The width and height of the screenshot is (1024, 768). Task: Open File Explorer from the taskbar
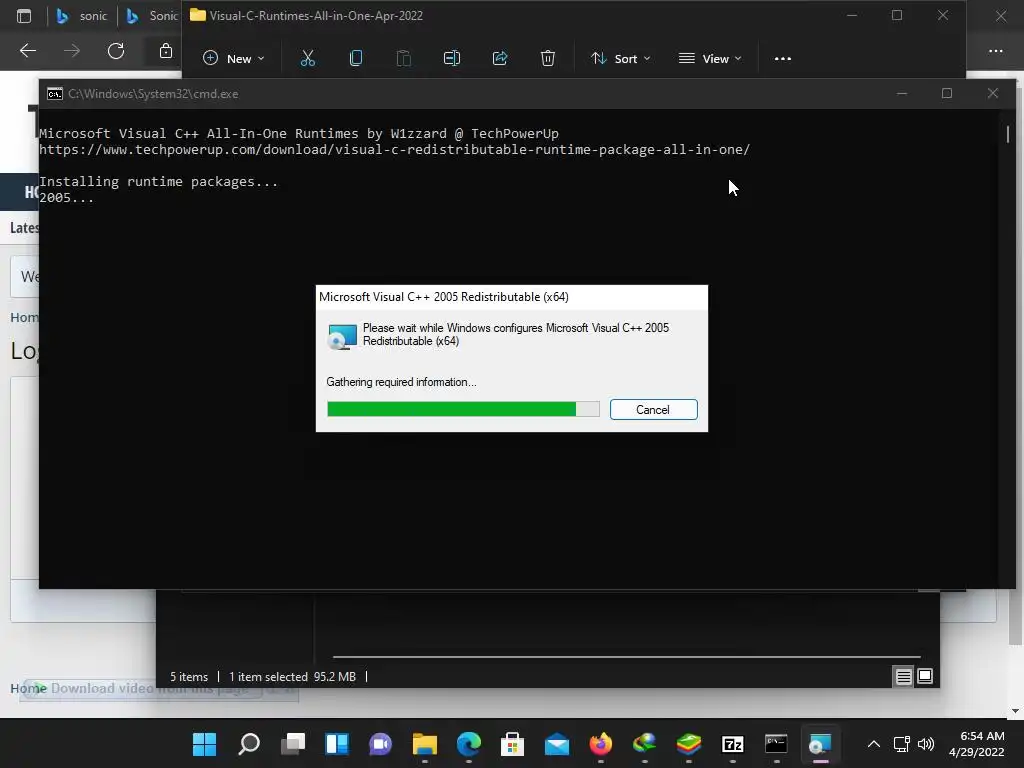(424, 744)
